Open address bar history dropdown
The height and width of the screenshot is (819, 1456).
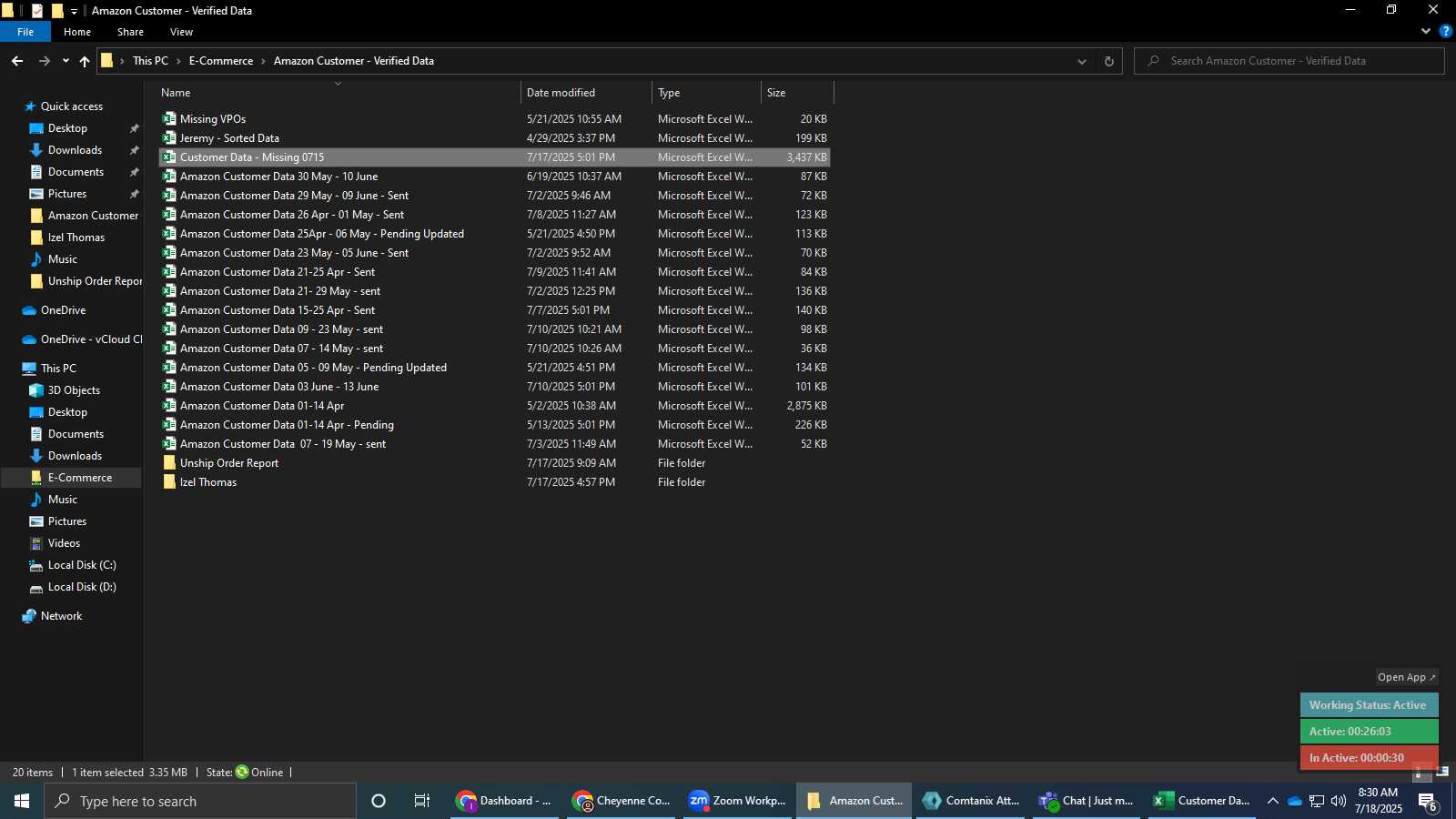1082,62
